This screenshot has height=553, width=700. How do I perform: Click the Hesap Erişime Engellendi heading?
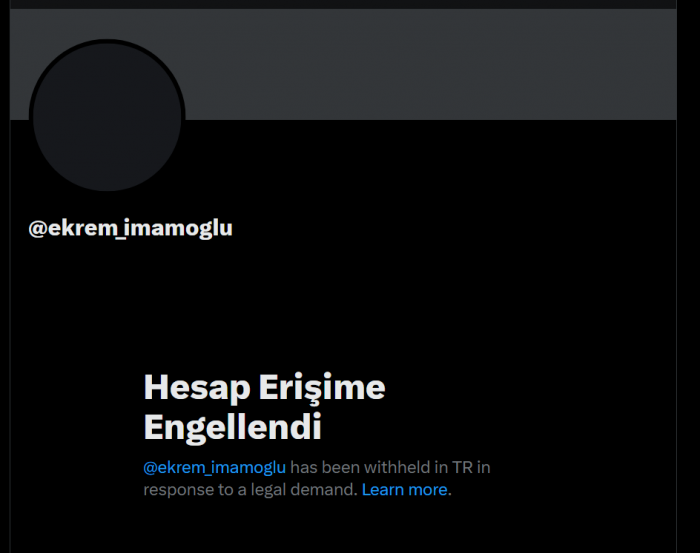tap(264, 407)
